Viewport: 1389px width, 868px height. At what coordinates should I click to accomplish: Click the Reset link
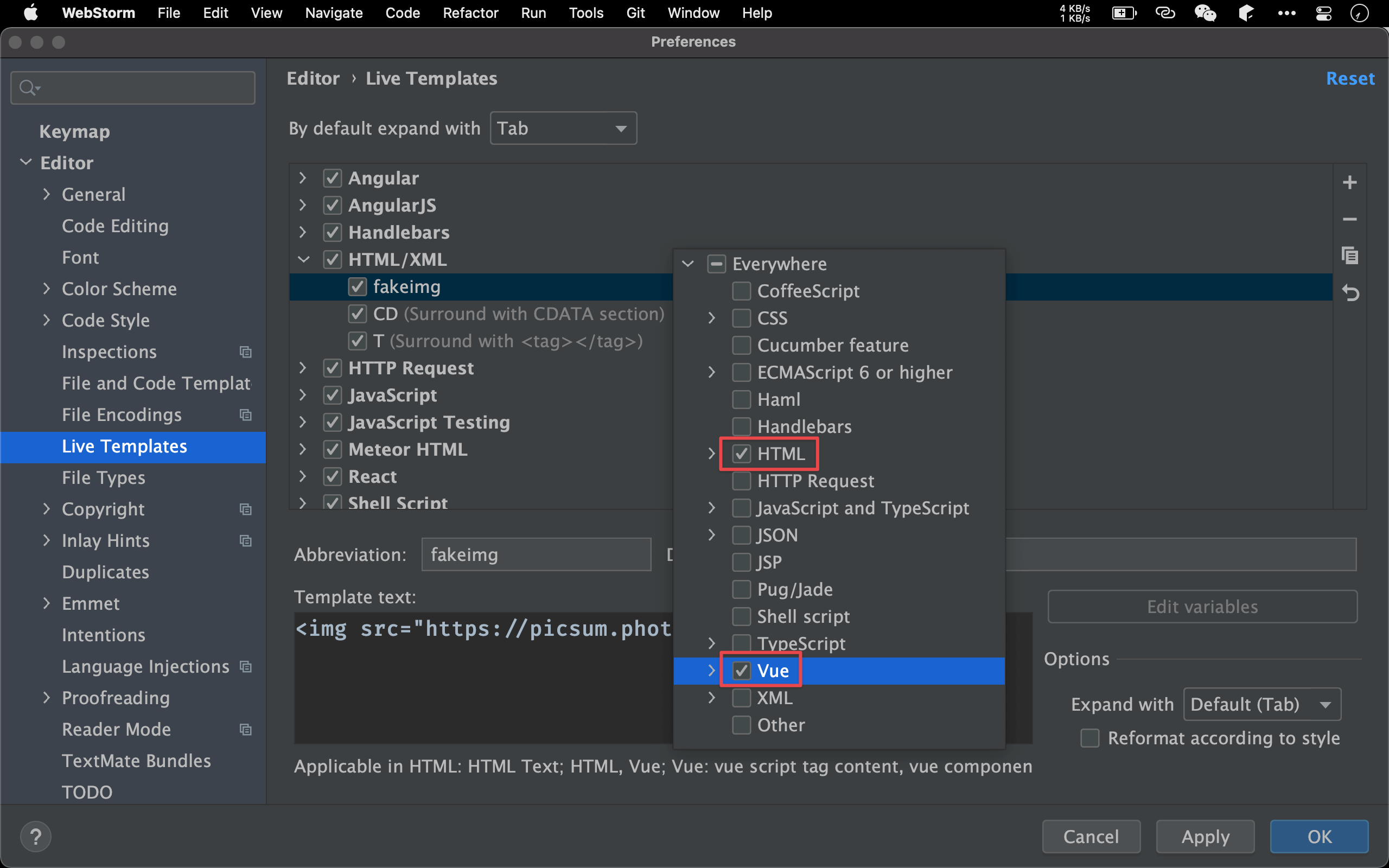point(1350,78)
